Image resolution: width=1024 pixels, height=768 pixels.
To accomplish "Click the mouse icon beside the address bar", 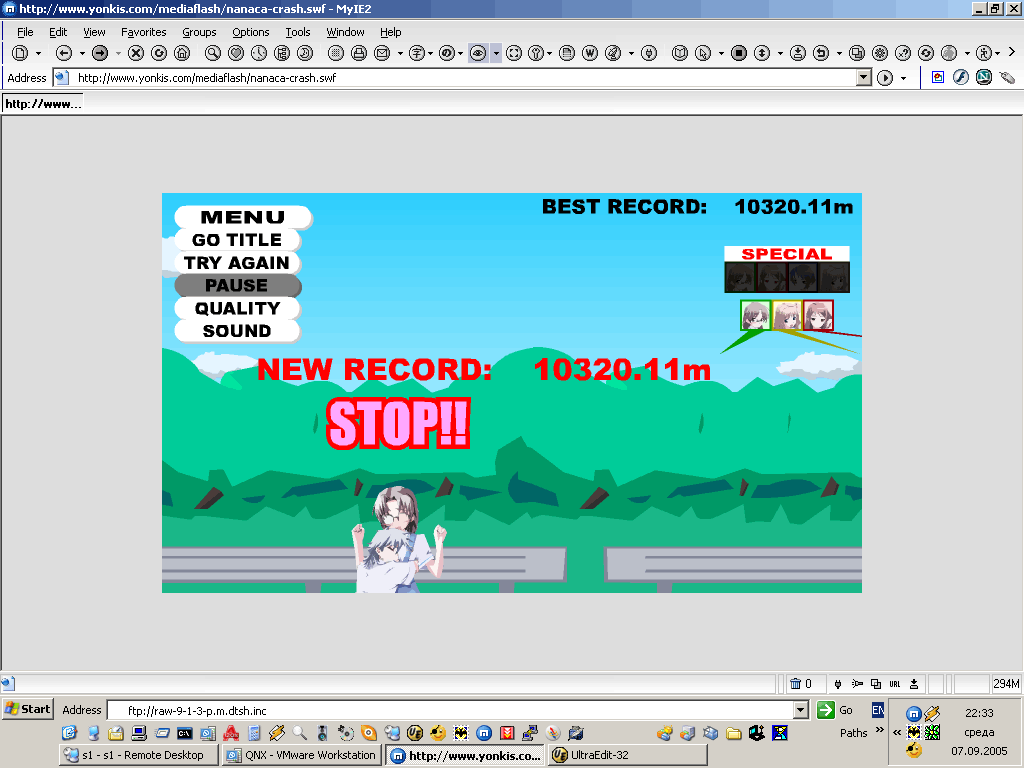I will pyautogui.click(x=1007, y=78).
